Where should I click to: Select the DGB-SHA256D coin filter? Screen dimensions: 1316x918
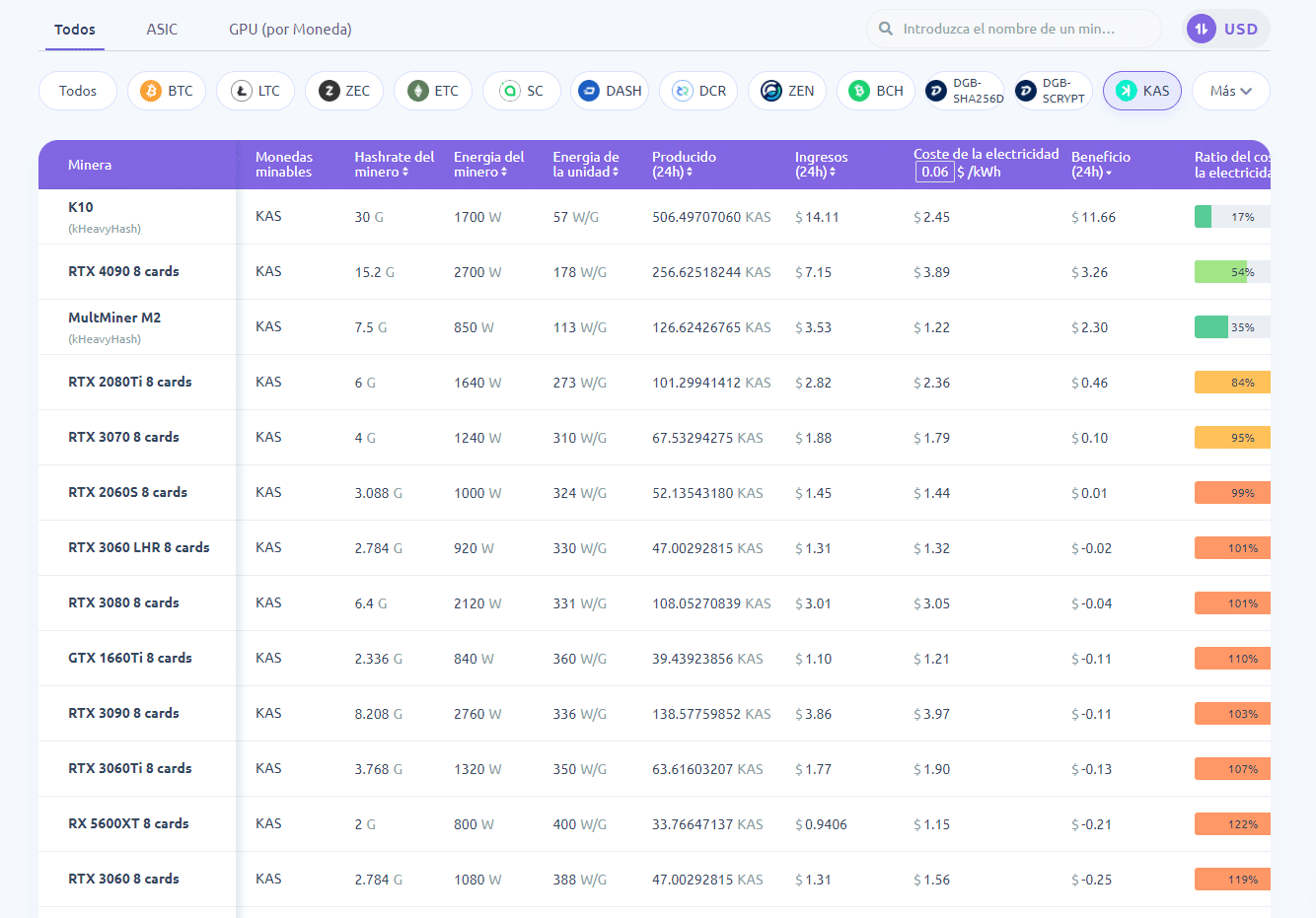pyautogui.click(x=965, y=91)
